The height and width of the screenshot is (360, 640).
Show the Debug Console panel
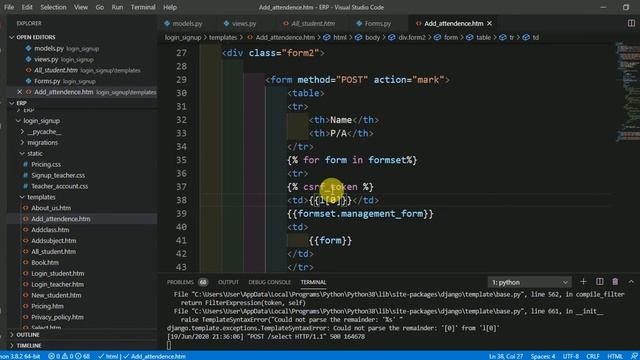pyautogui.click(x=269, y=282)
